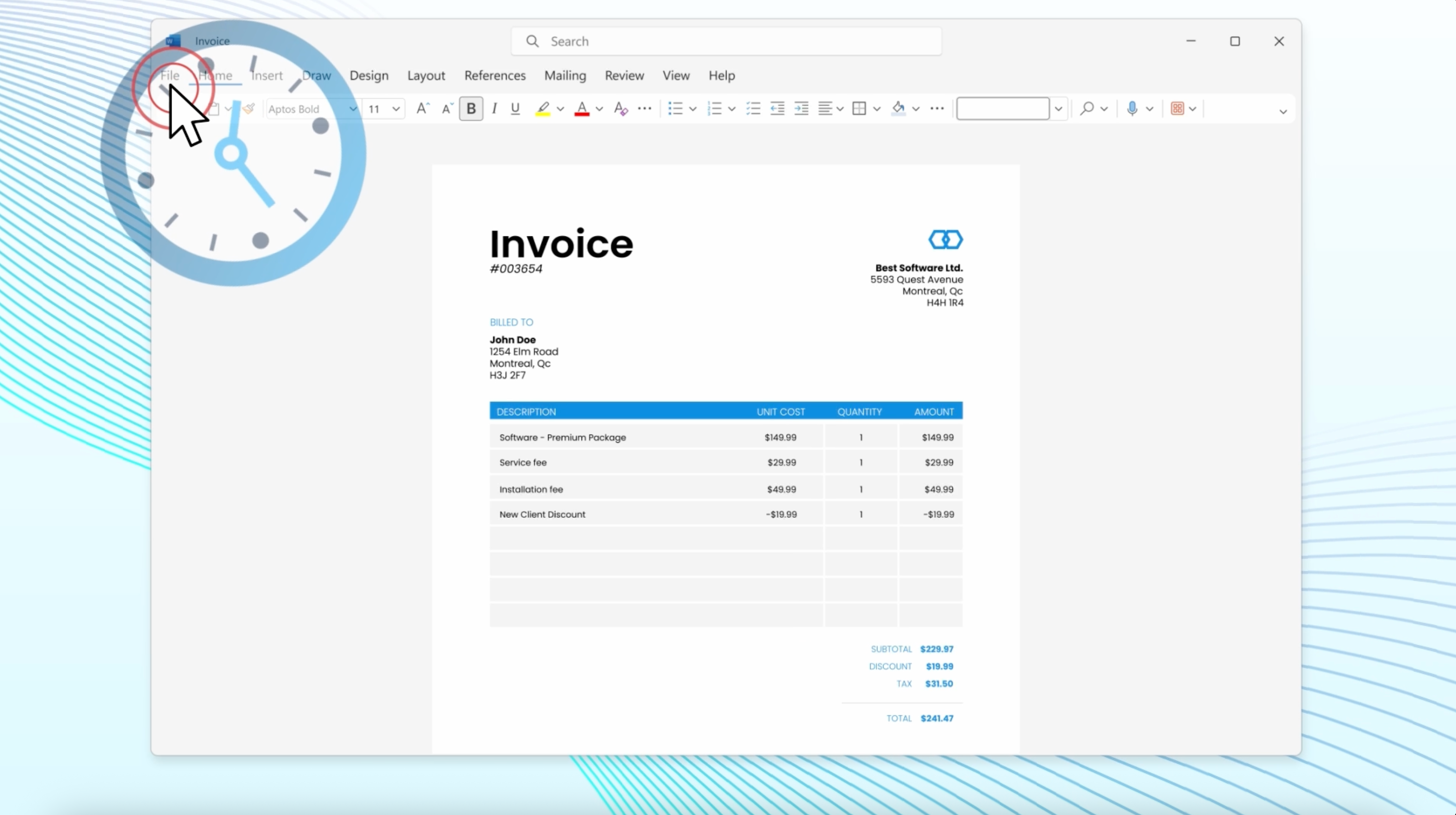Apply shading paint bucket

coord(898,108)
